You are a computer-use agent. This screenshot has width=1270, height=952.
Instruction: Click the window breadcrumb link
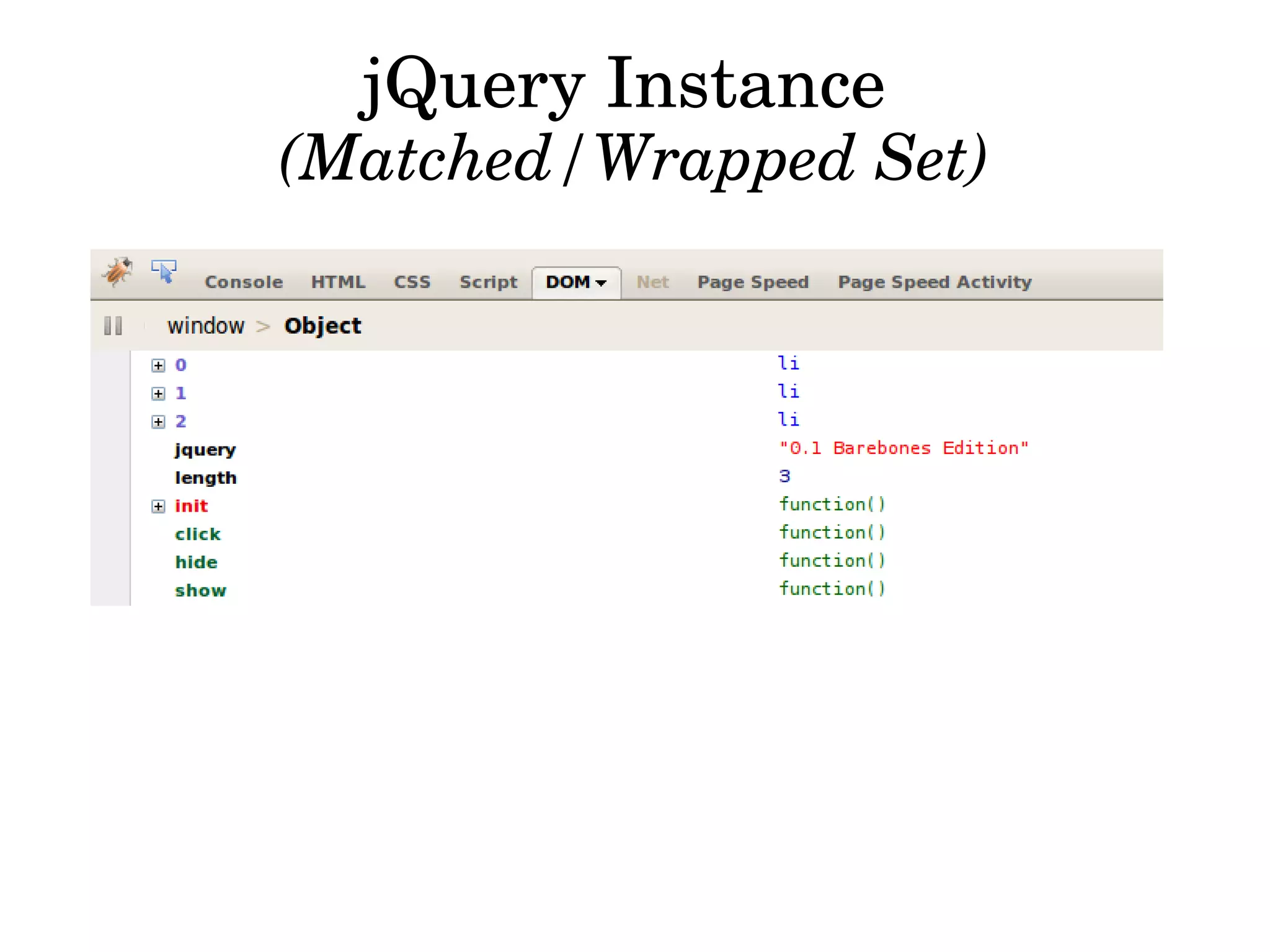pos(206,326)
